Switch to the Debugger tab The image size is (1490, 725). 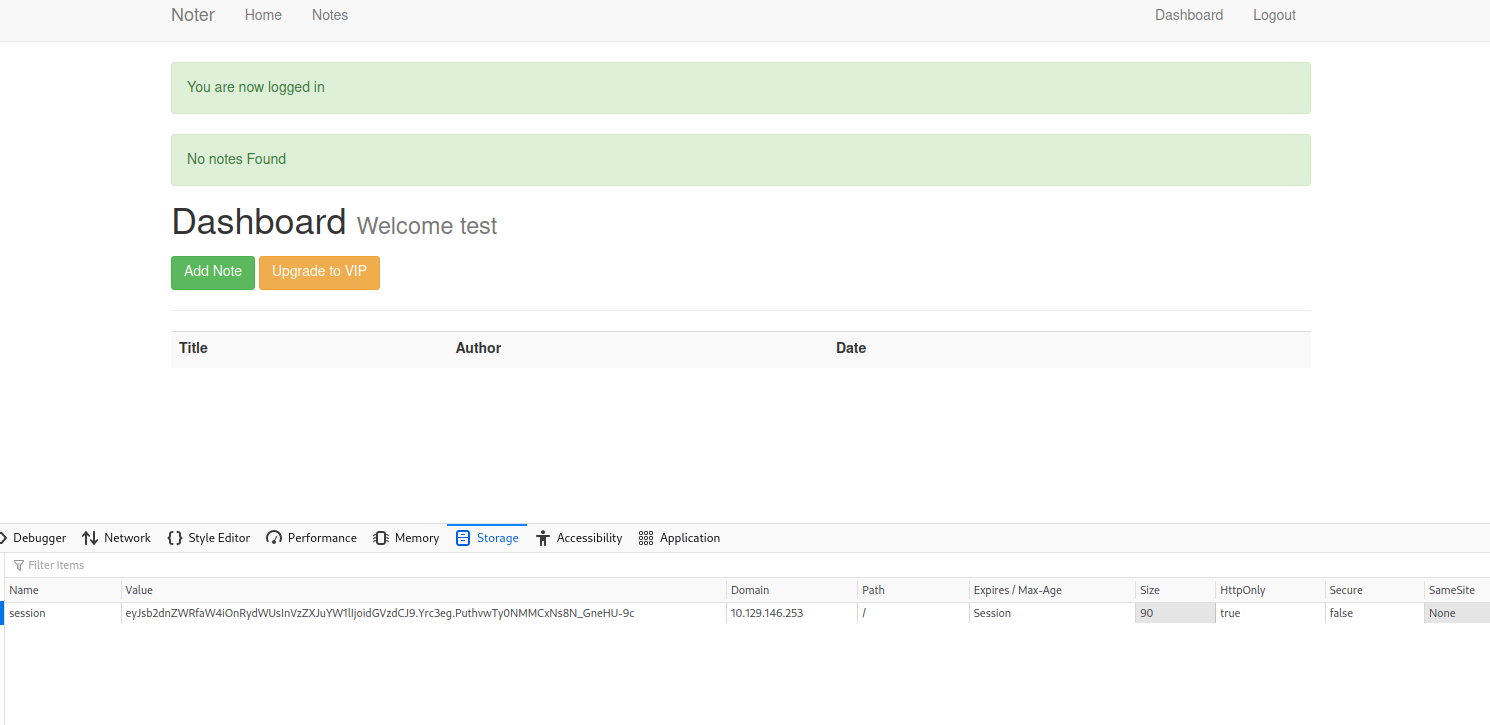pyautogui.click(x=38, y=538)
